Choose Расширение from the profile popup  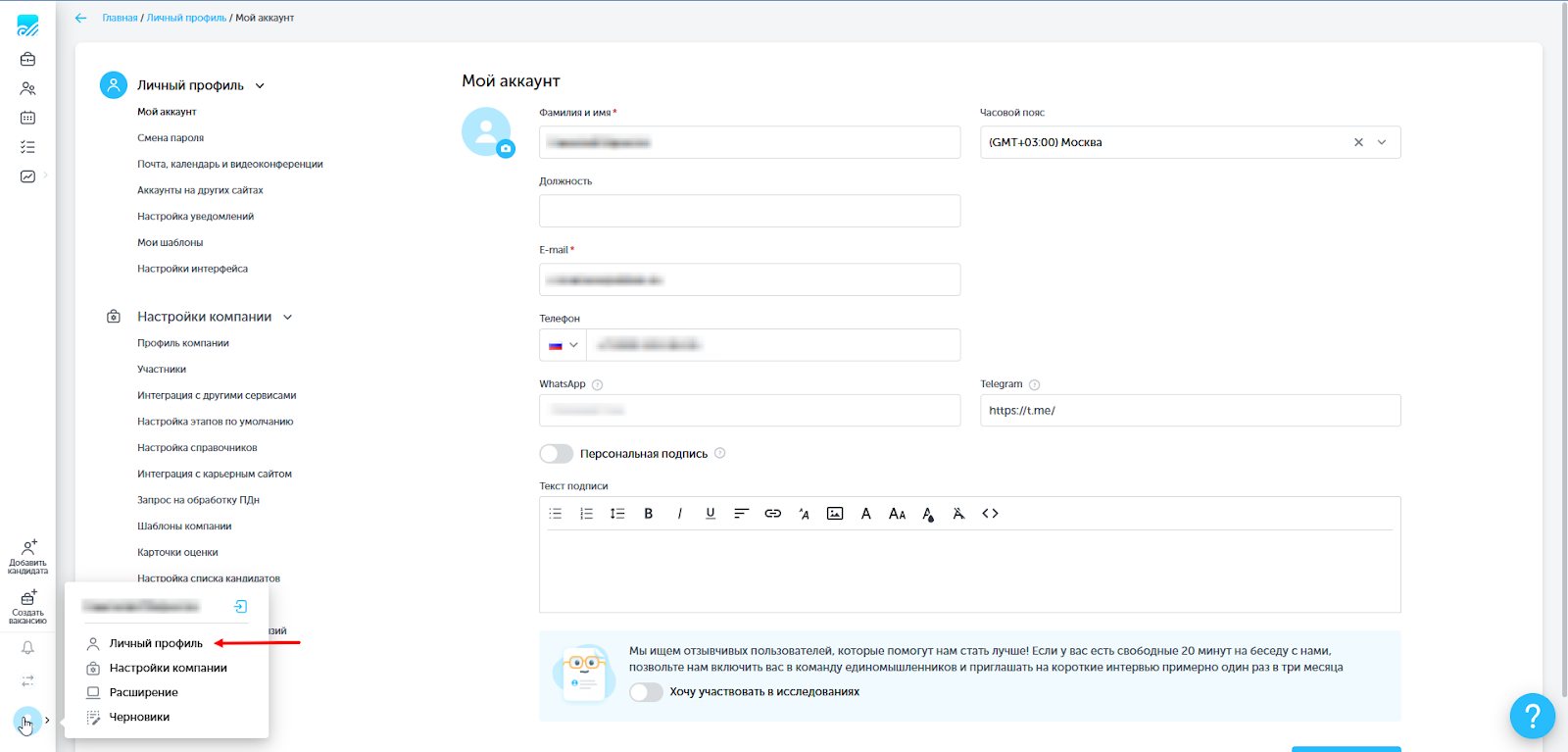143,692
